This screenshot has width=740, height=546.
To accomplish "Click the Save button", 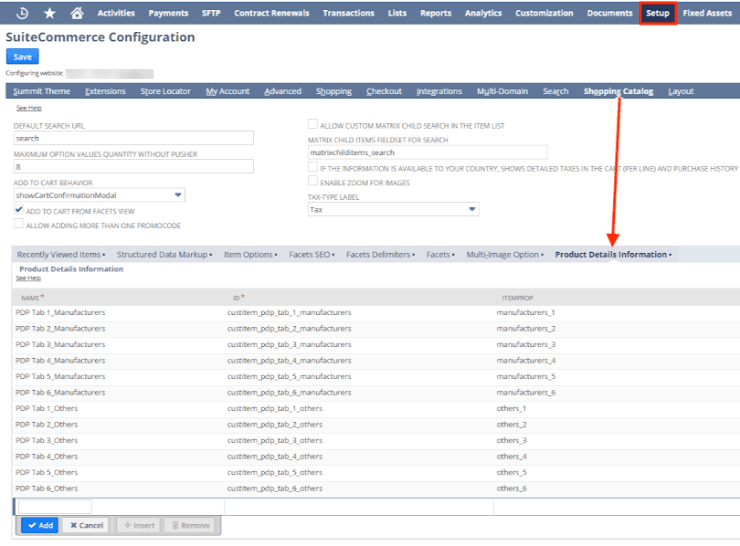I will 22,57.
